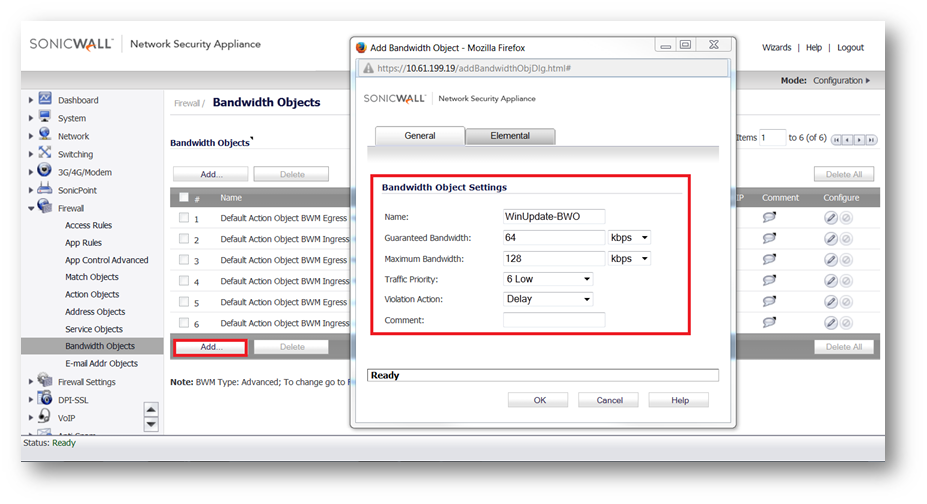Click the Dashboard icon in sidebar
Image resolution: width=927 pixels, height=504 pixels.
tap(45, 99)
